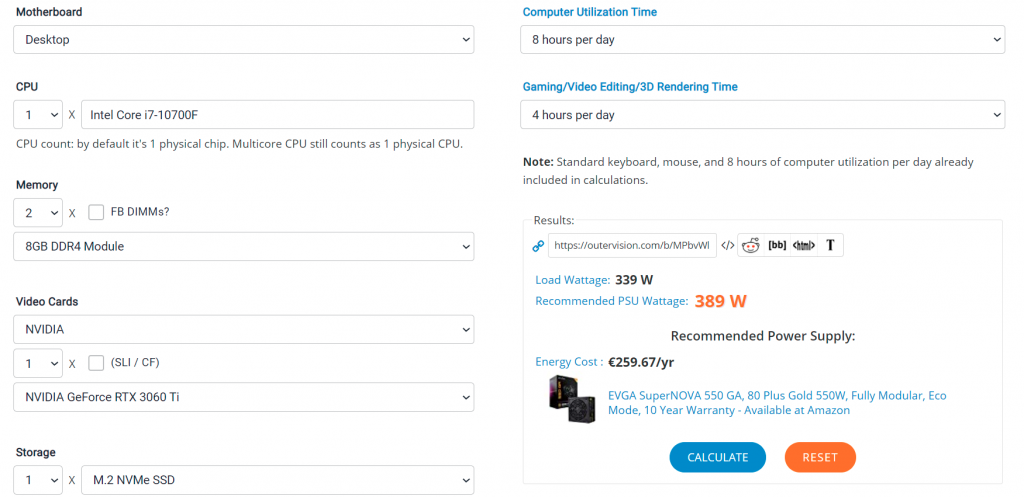
Task: Click the permalink chain icon in Results
Action: click(x=538, y=245)
